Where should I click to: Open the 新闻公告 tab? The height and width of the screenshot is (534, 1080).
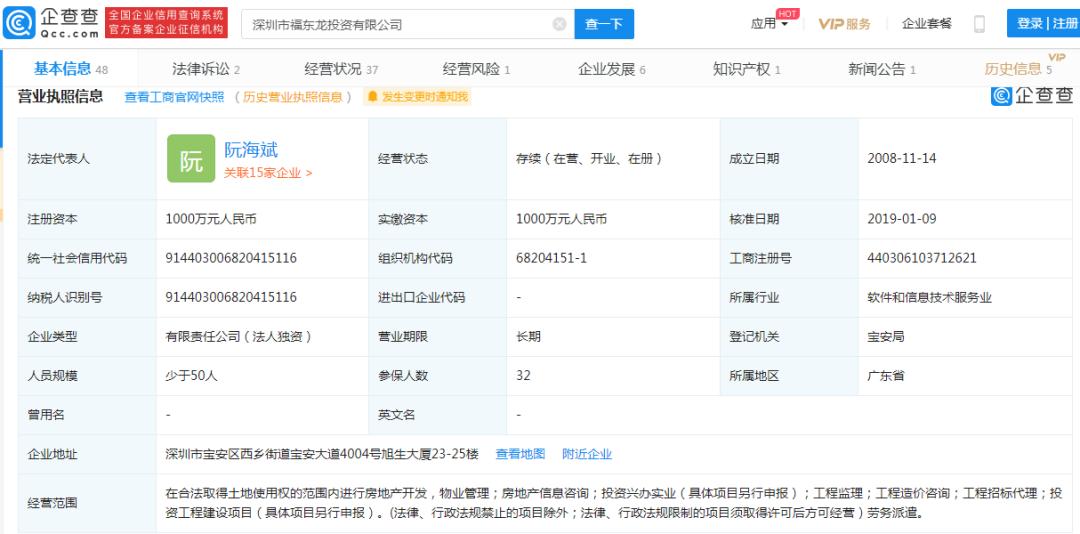(x=881, y=69)
